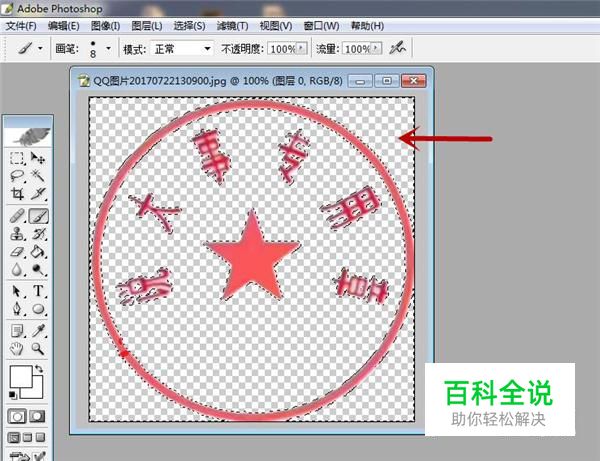This screenshot has height=461, width=600.
Task: Click the brush tool options icon
Action: coord(25,49)
